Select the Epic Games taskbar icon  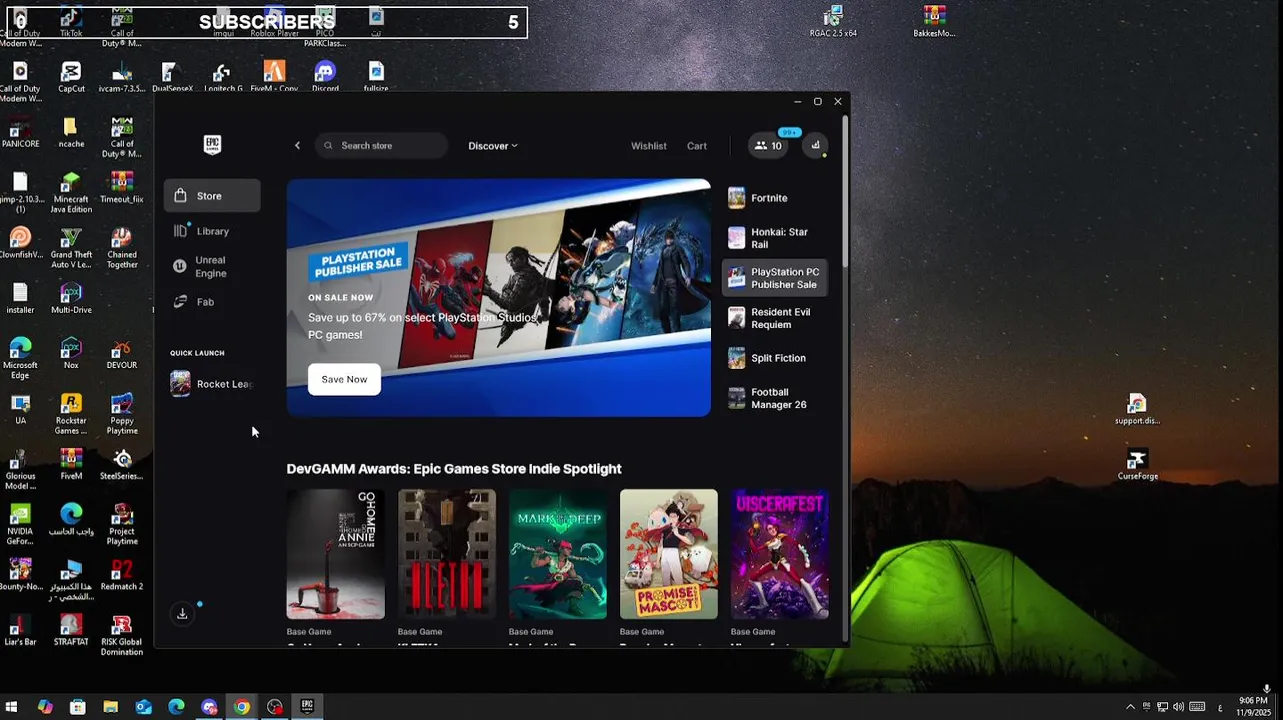(308, 707)
